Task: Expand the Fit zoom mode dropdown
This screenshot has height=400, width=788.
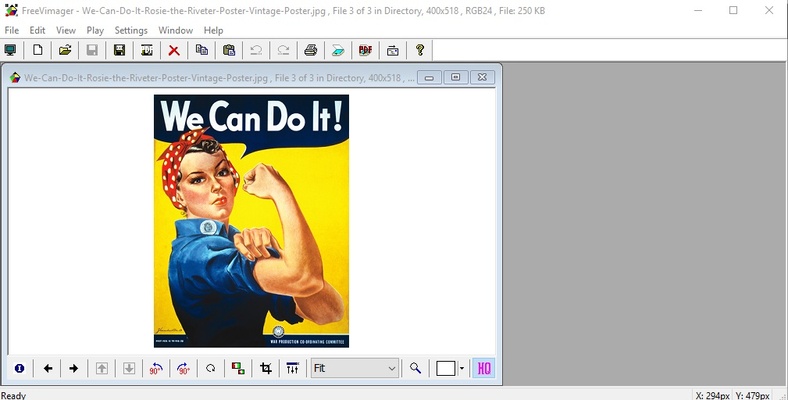Action: 391,368
